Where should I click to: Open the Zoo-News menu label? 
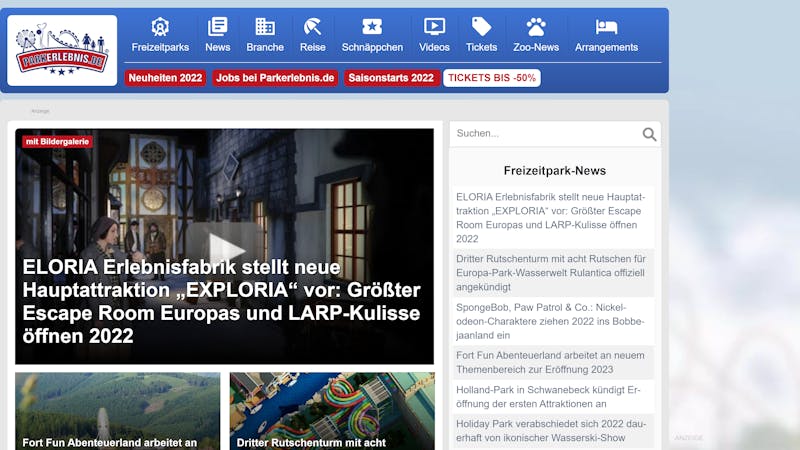tap(536, 47)
